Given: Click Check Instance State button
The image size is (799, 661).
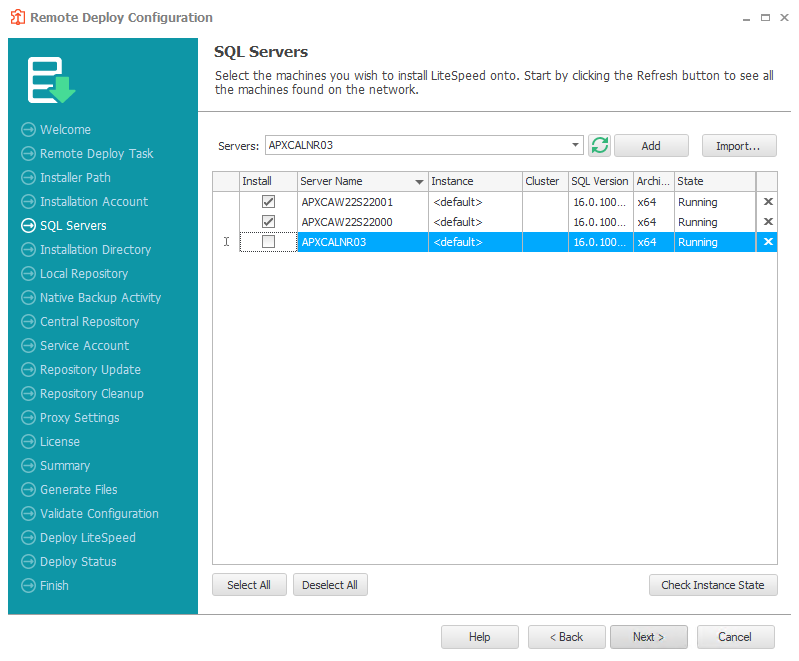Looking at the screenshot, I should click(x=712, y=585).
